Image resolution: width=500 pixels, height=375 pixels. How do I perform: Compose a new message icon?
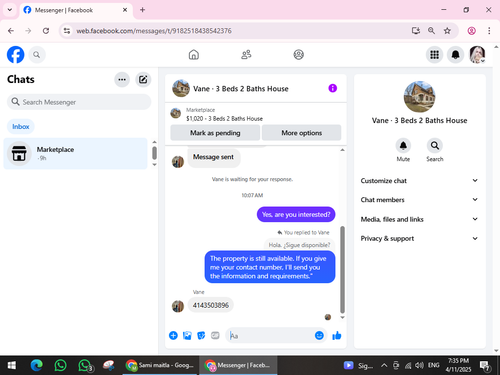coord(143,80)
